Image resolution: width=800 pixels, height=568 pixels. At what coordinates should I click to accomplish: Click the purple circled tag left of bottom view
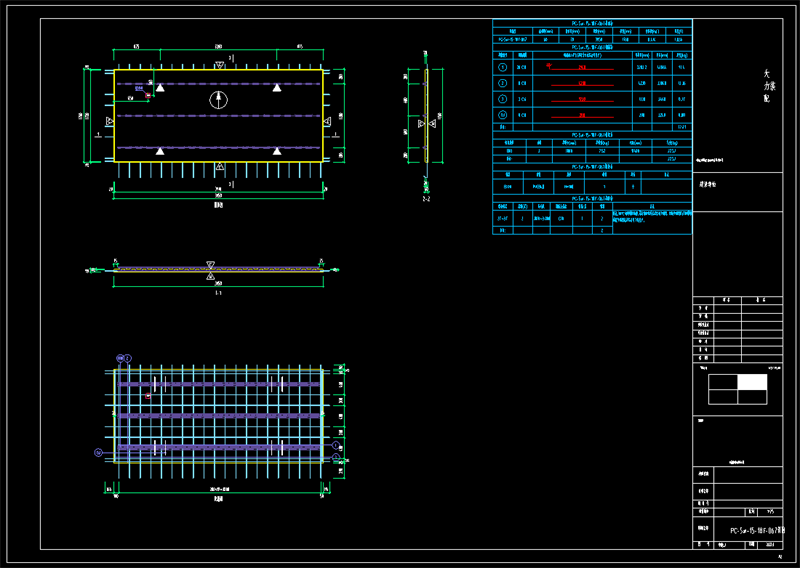click(98, 453)
